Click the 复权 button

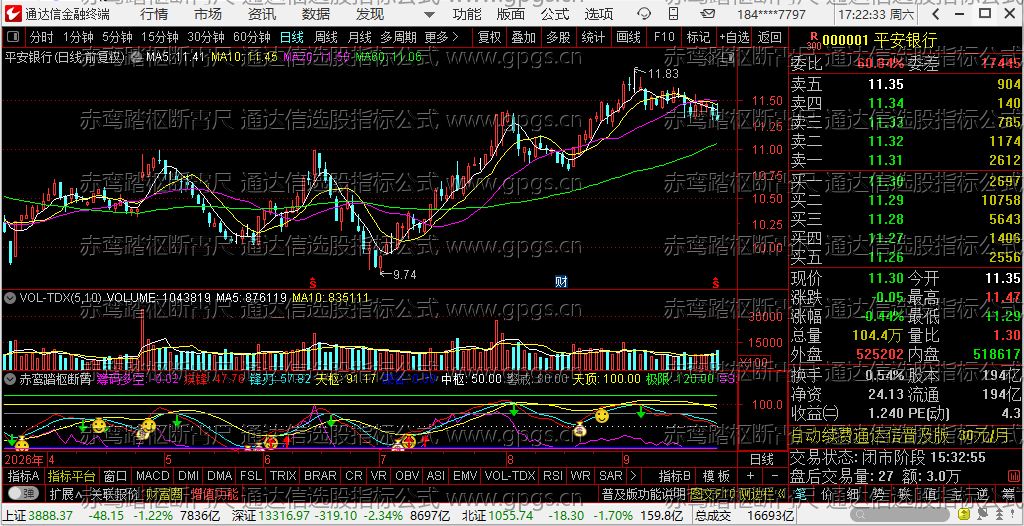tap(489, 37)
